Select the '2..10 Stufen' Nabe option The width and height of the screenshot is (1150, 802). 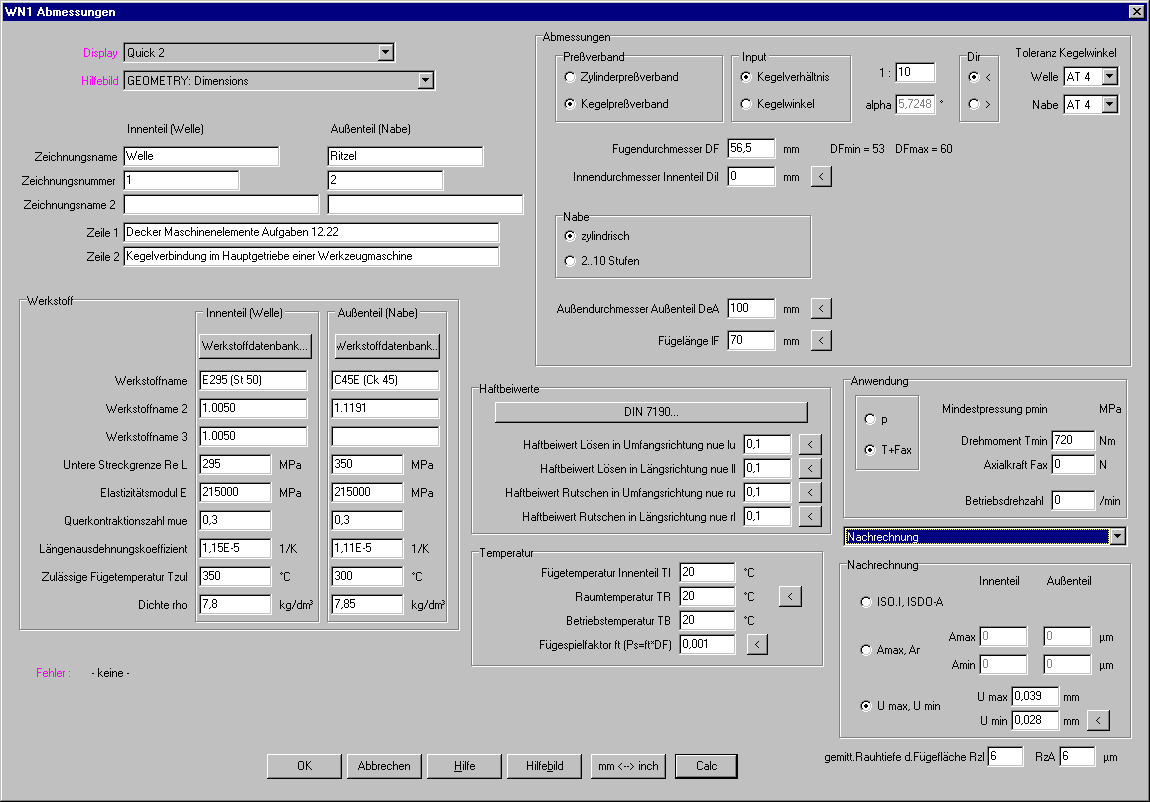tap(570, 261)
